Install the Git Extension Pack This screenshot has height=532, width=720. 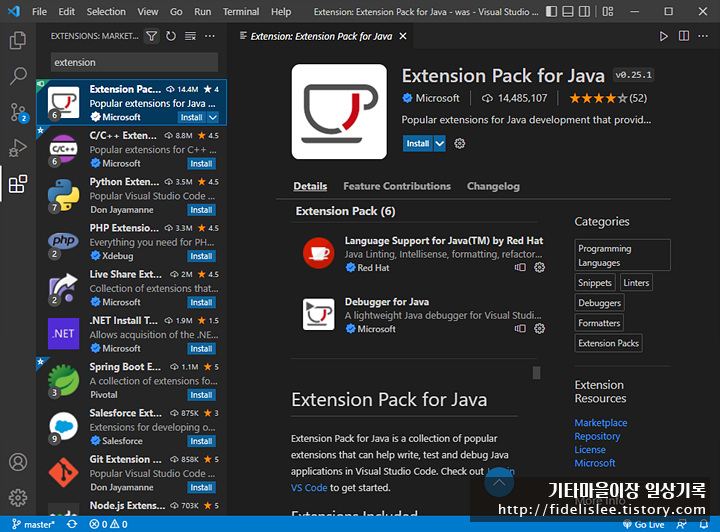coord(201,487)
